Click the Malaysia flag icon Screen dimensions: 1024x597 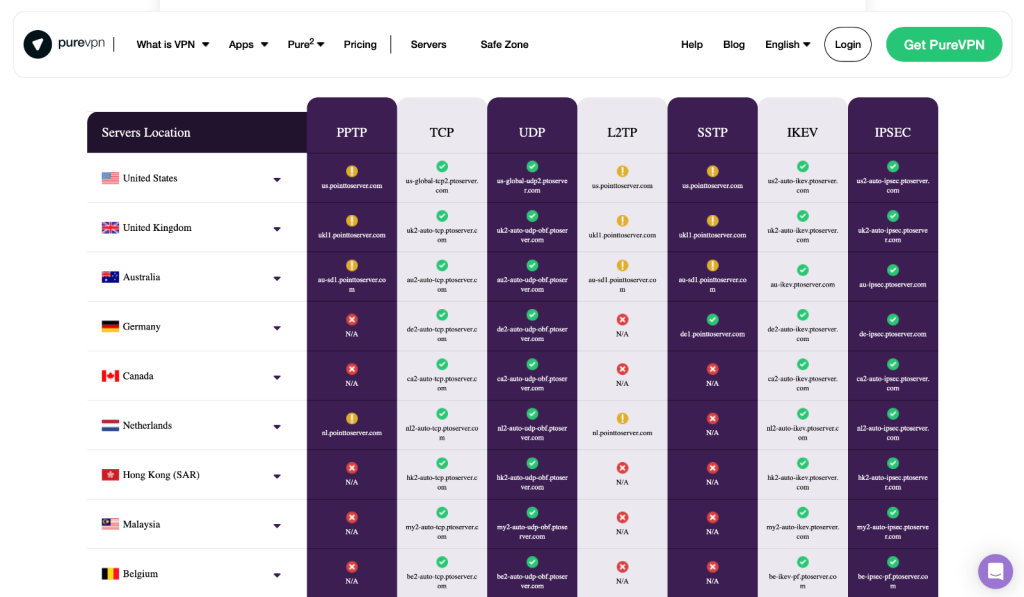(x=110, y=524)
